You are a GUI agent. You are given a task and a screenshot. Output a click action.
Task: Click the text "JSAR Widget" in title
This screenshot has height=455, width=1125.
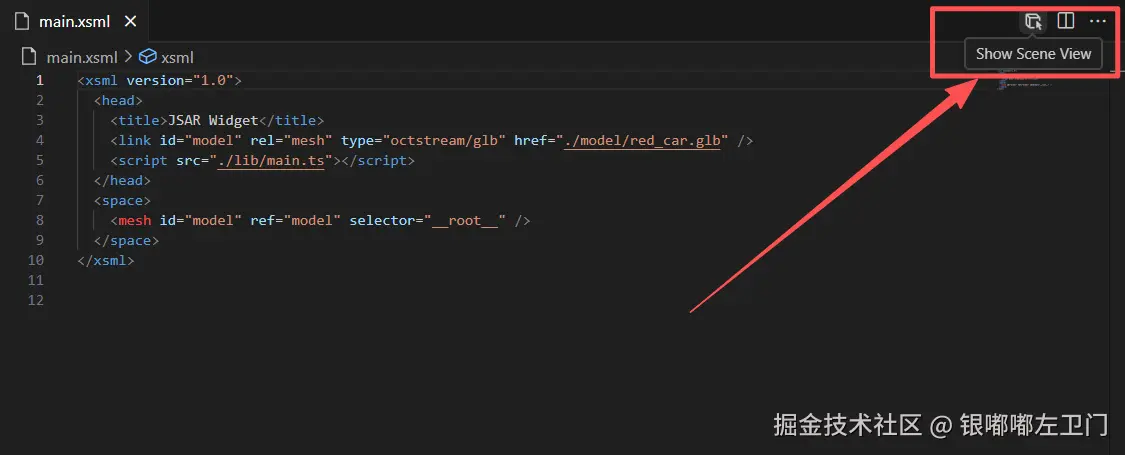pos(212,121)
